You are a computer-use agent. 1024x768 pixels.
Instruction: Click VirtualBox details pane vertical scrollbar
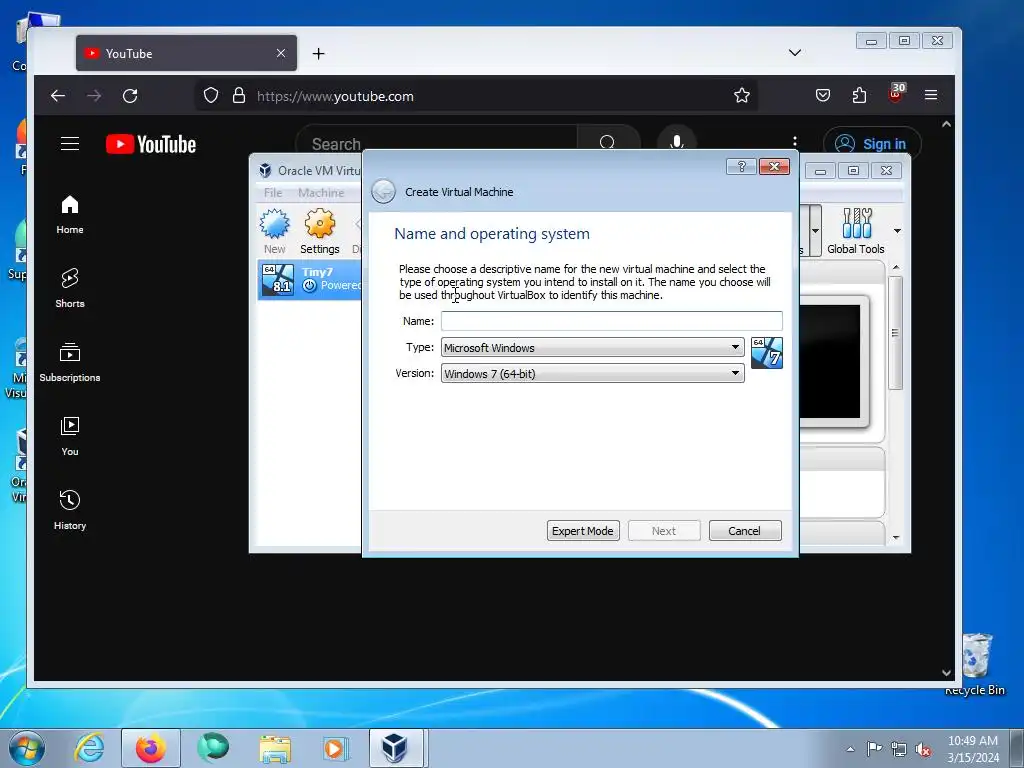pyautogui.click(x=895, y=333)
